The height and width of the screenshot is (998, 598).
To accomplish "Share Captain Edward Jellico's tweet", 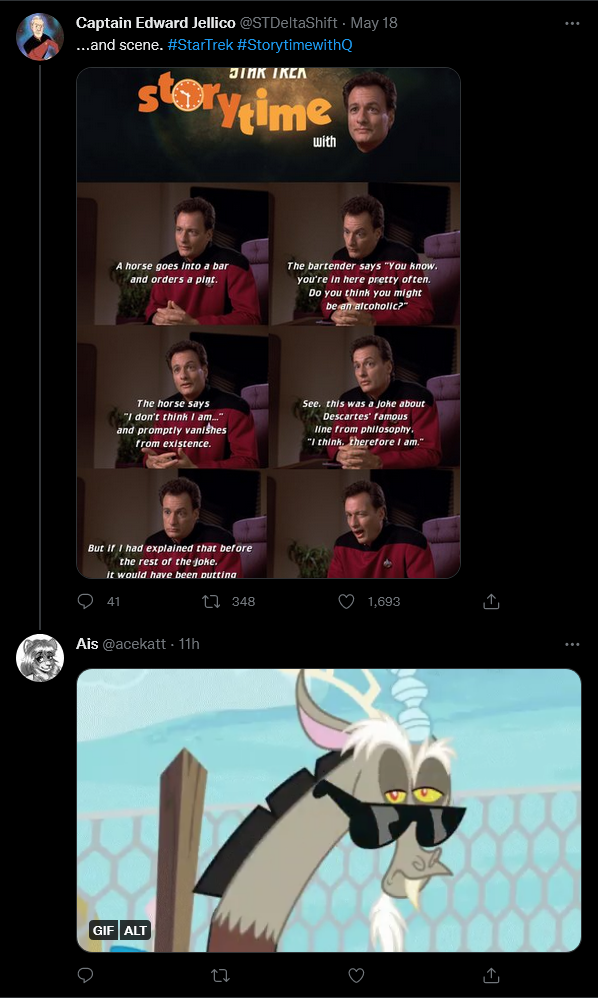I will pyautogui.click(x=491, y=601).
